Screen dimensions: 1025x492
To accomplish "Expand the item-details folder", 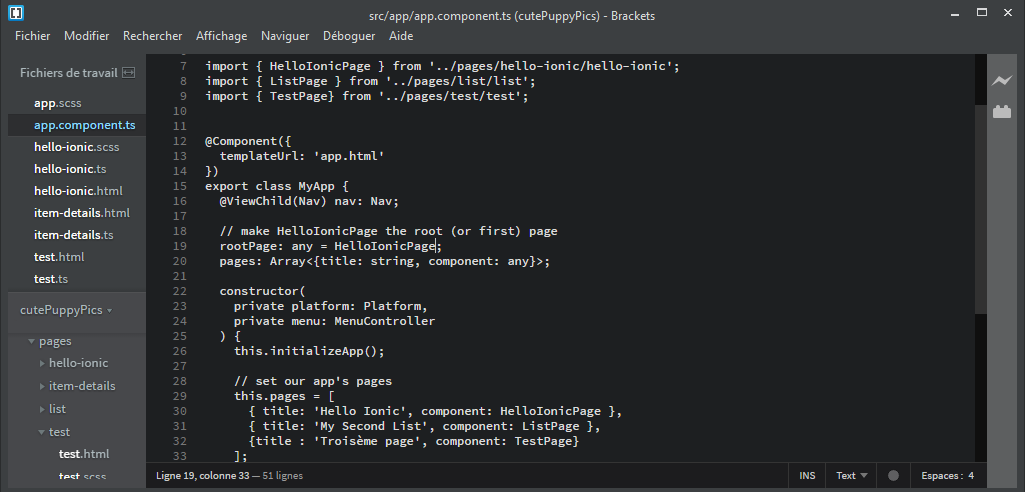I will coord(42,386).
